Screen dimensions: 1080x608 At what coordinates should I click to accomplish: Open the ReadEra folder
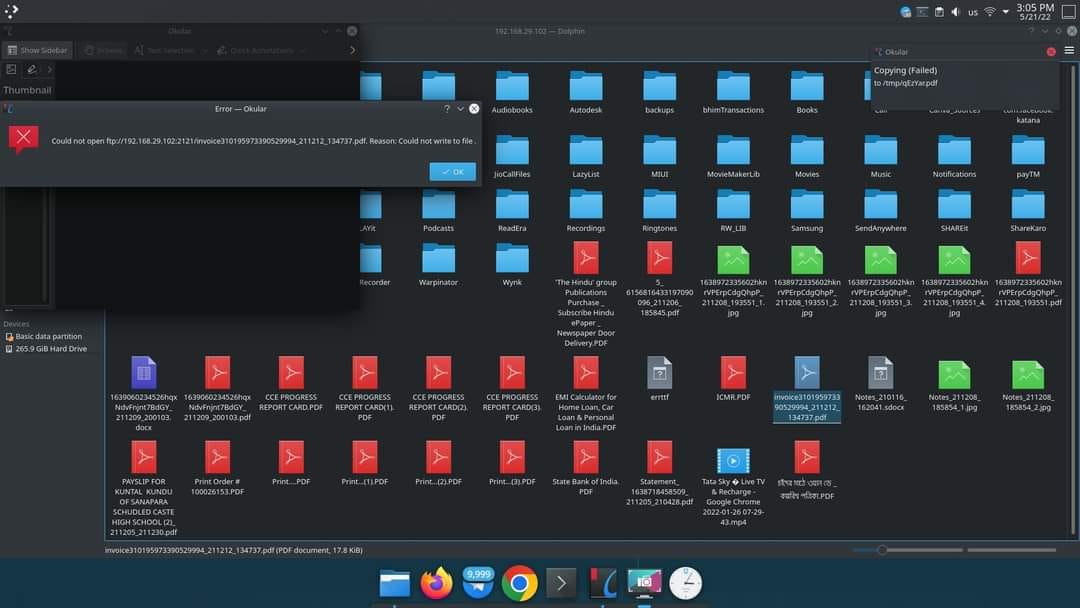(x=512, y=211)
